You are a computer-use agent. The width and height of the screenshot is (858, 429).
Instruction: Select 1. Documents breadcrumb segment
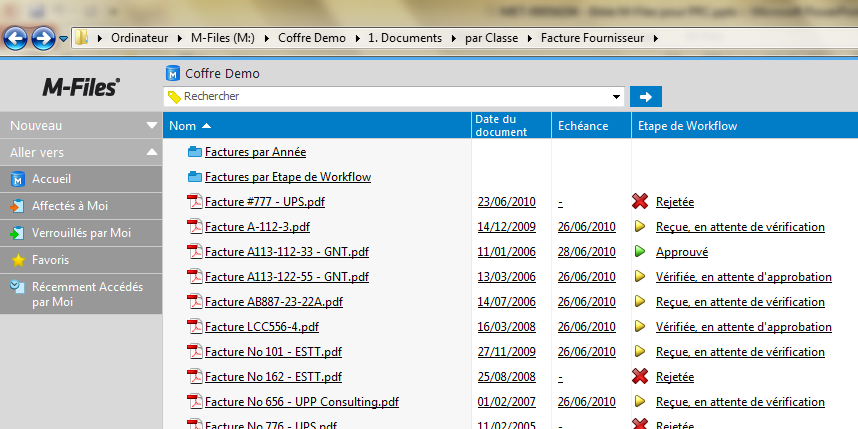405,38
